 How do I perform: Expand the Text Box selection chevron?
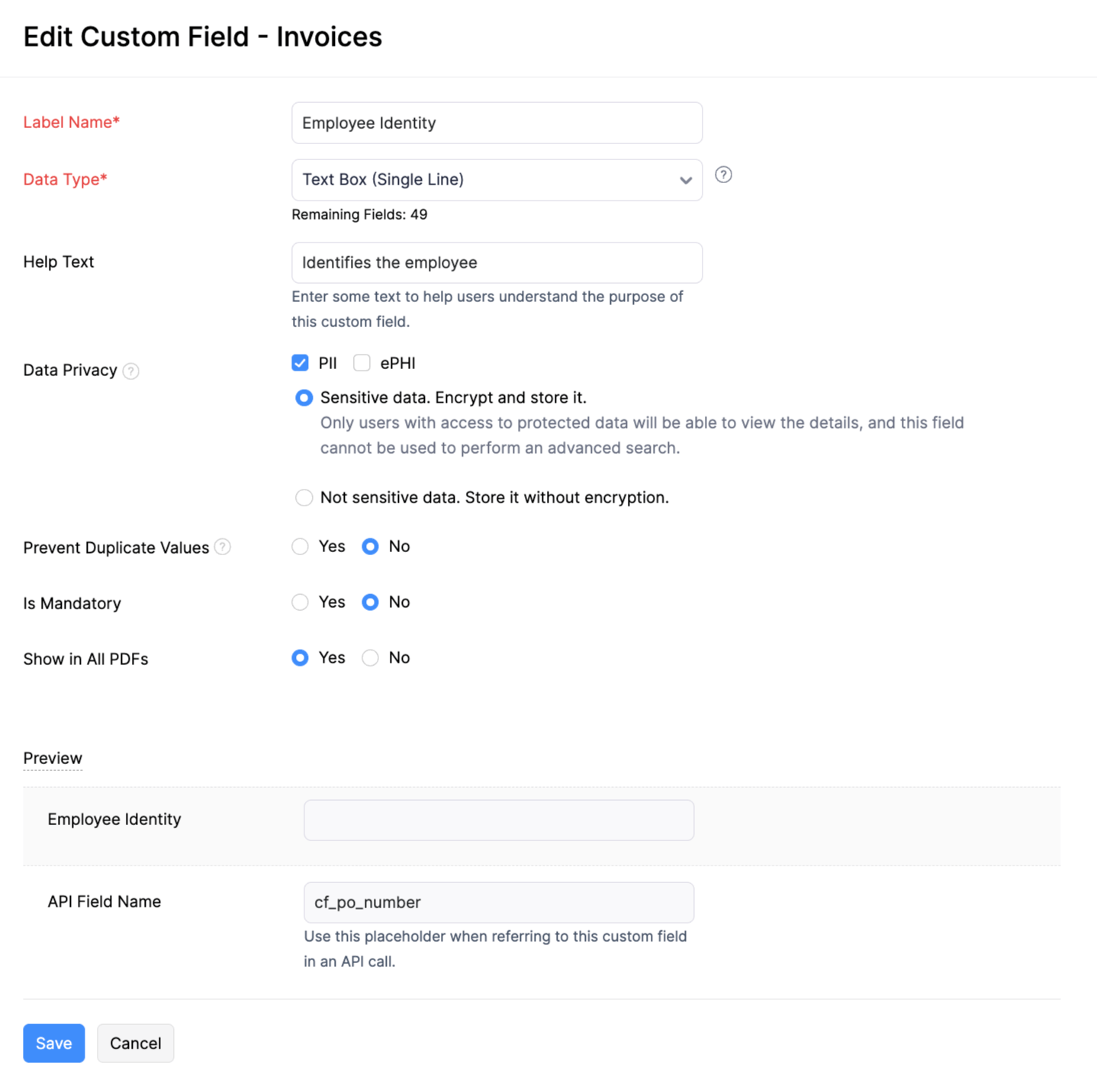[685, 180]
